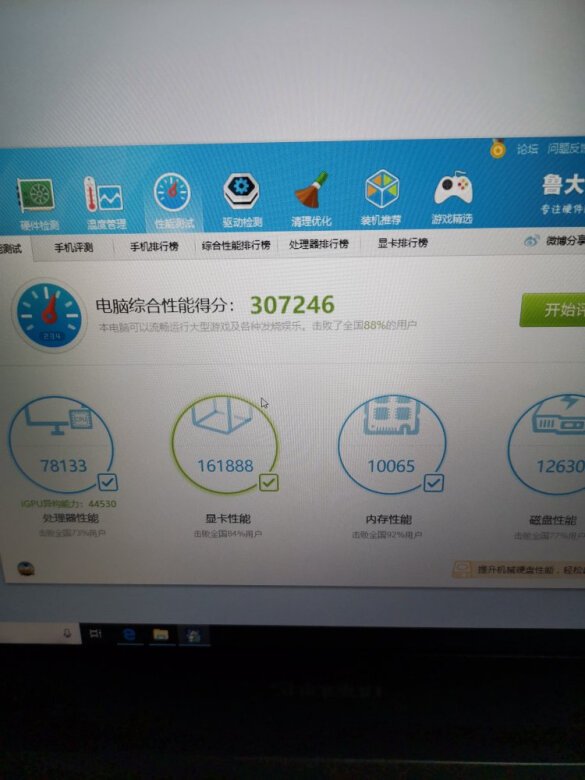This screenshot has height=780, width=585.
Task: Open 硬件检测 hardware detection icon
Action: click(36, 195)
